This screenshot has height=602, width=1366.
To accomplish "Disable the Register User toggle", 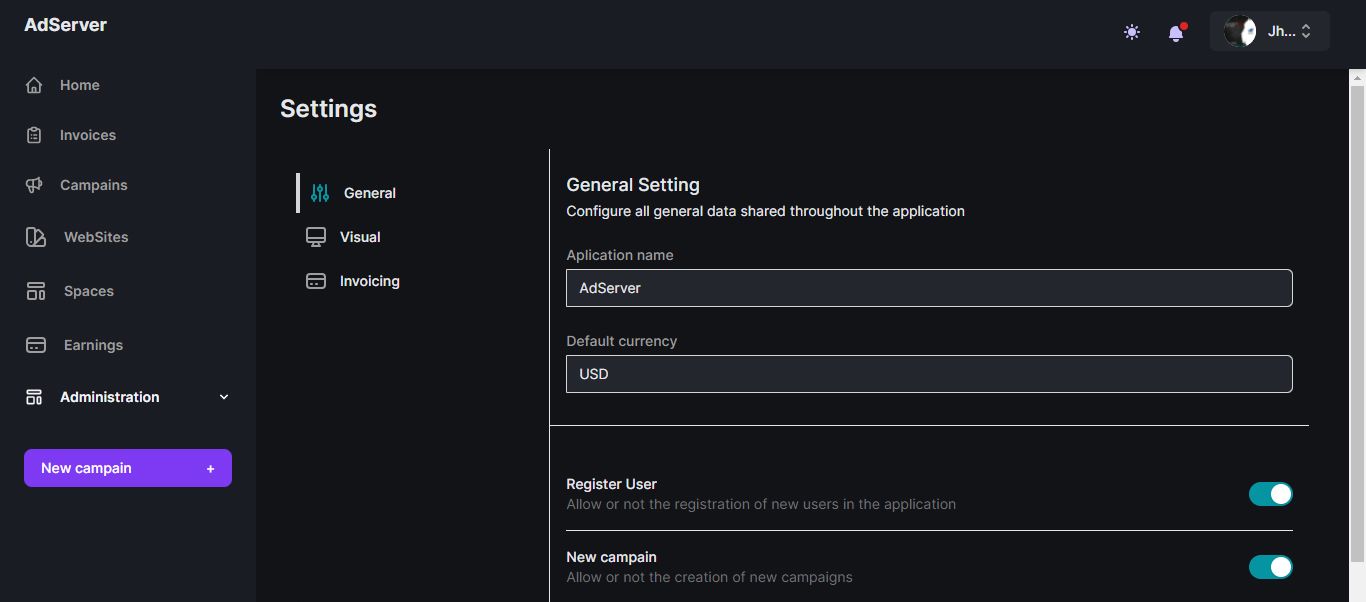I will [x=1270, y=494].
